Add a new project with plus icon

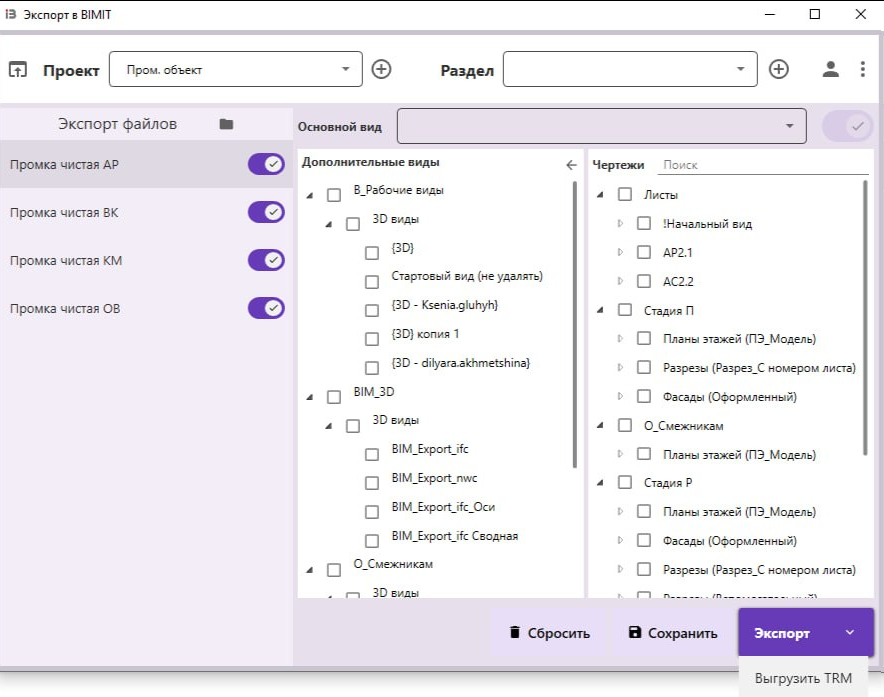(x=382, y=69)
